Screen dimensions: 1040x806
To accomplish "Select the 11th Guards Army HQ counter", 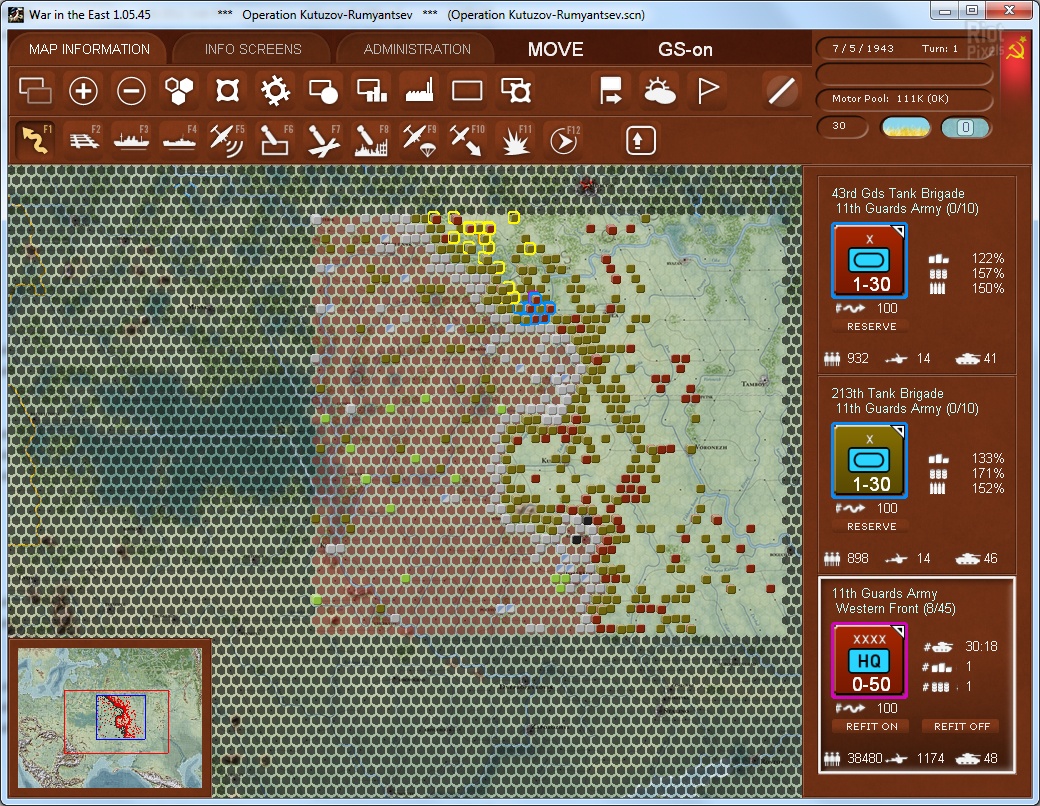I will [869, 660].
